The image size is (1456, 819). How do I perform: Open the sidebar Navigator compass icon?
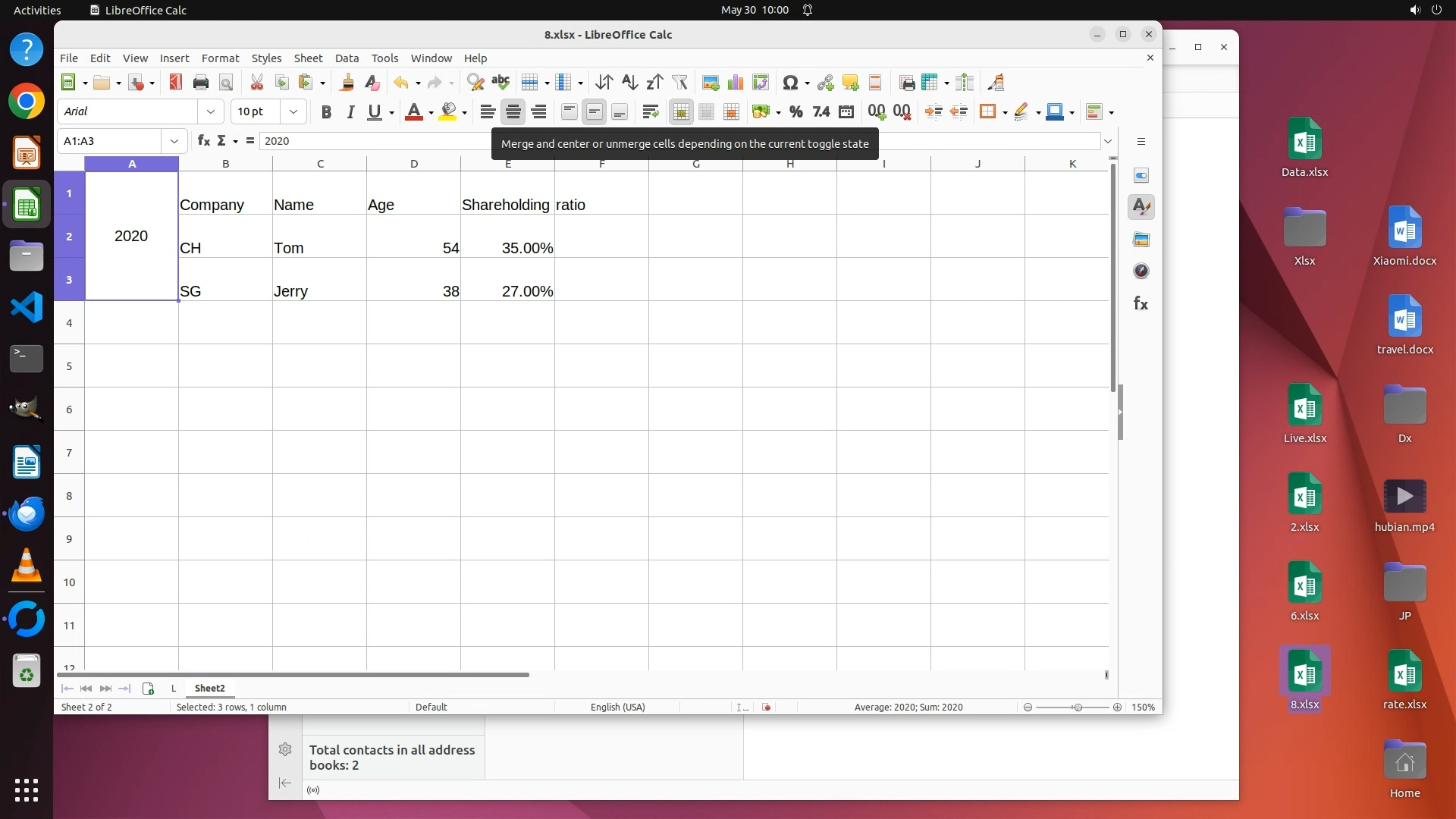tap(1141, 271)
